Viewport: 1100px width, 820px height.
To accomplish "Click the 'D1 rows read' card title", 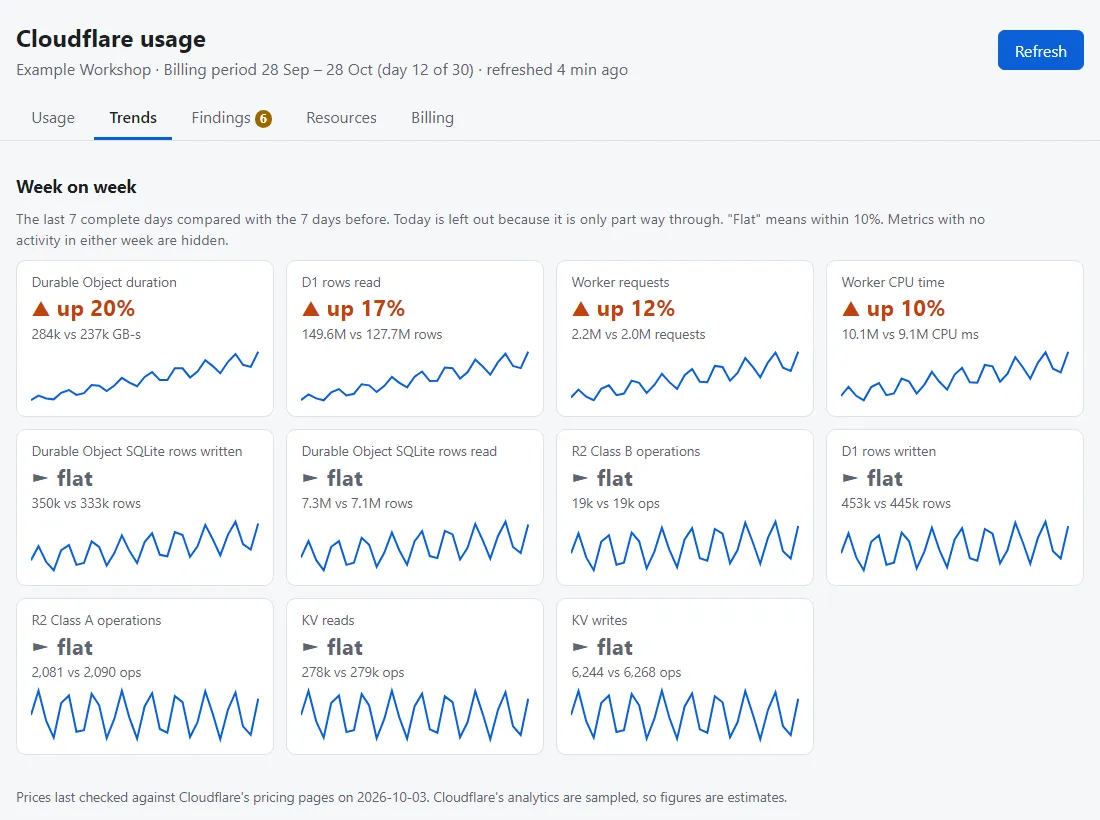I will [341, 282].
